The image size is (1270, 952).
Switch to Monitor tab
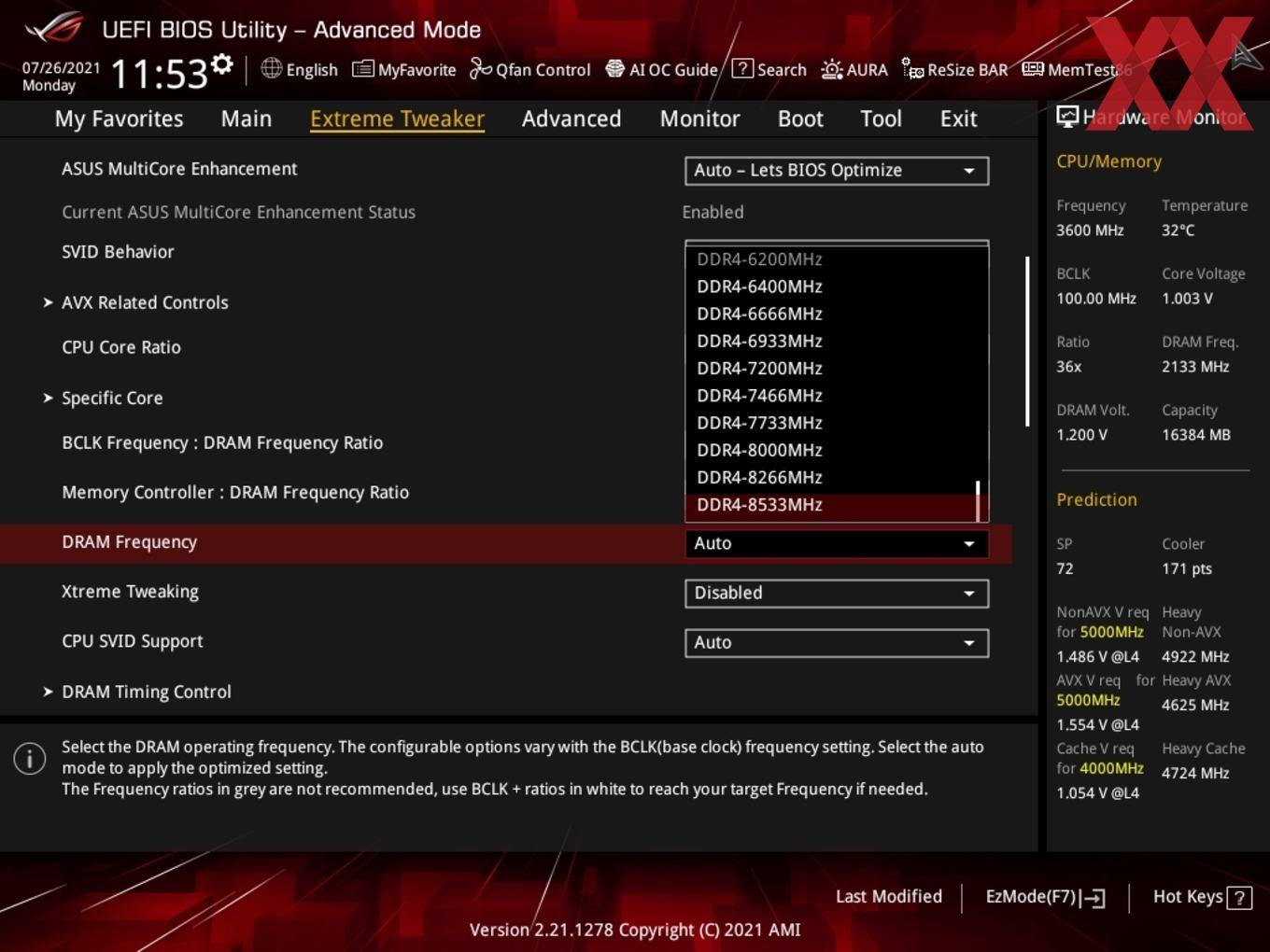(699, 119)
